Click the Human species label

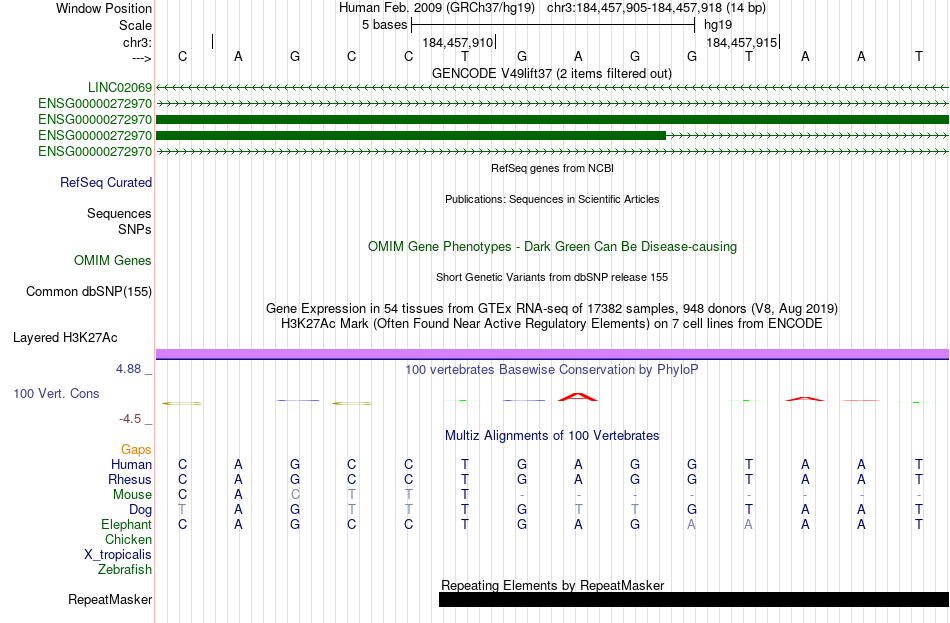pos(131,464)
